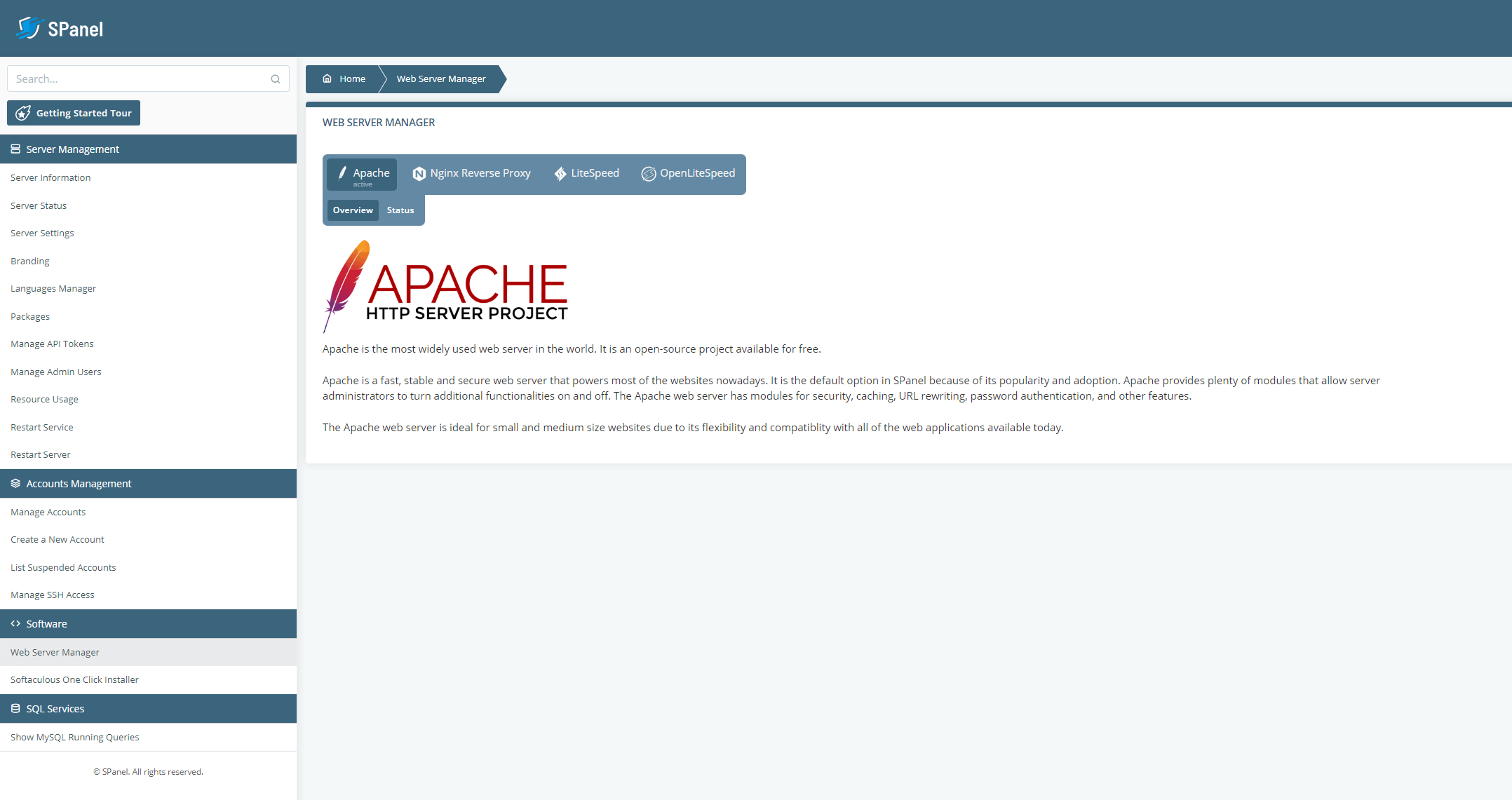
Task: Collapse the Server Management section
Action: 149,149
